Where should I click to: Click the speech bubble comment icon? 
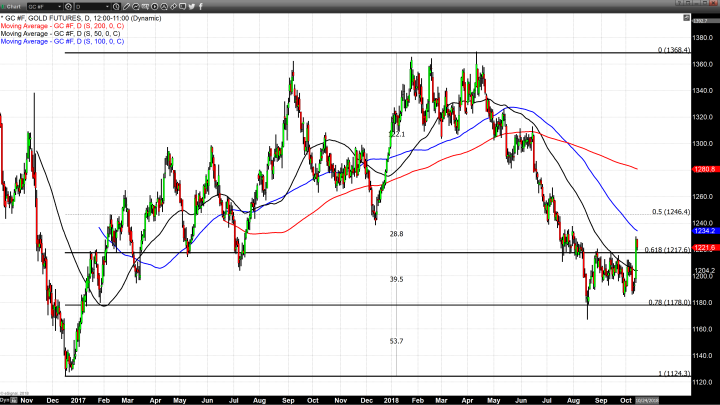click(x=182, y=6)
